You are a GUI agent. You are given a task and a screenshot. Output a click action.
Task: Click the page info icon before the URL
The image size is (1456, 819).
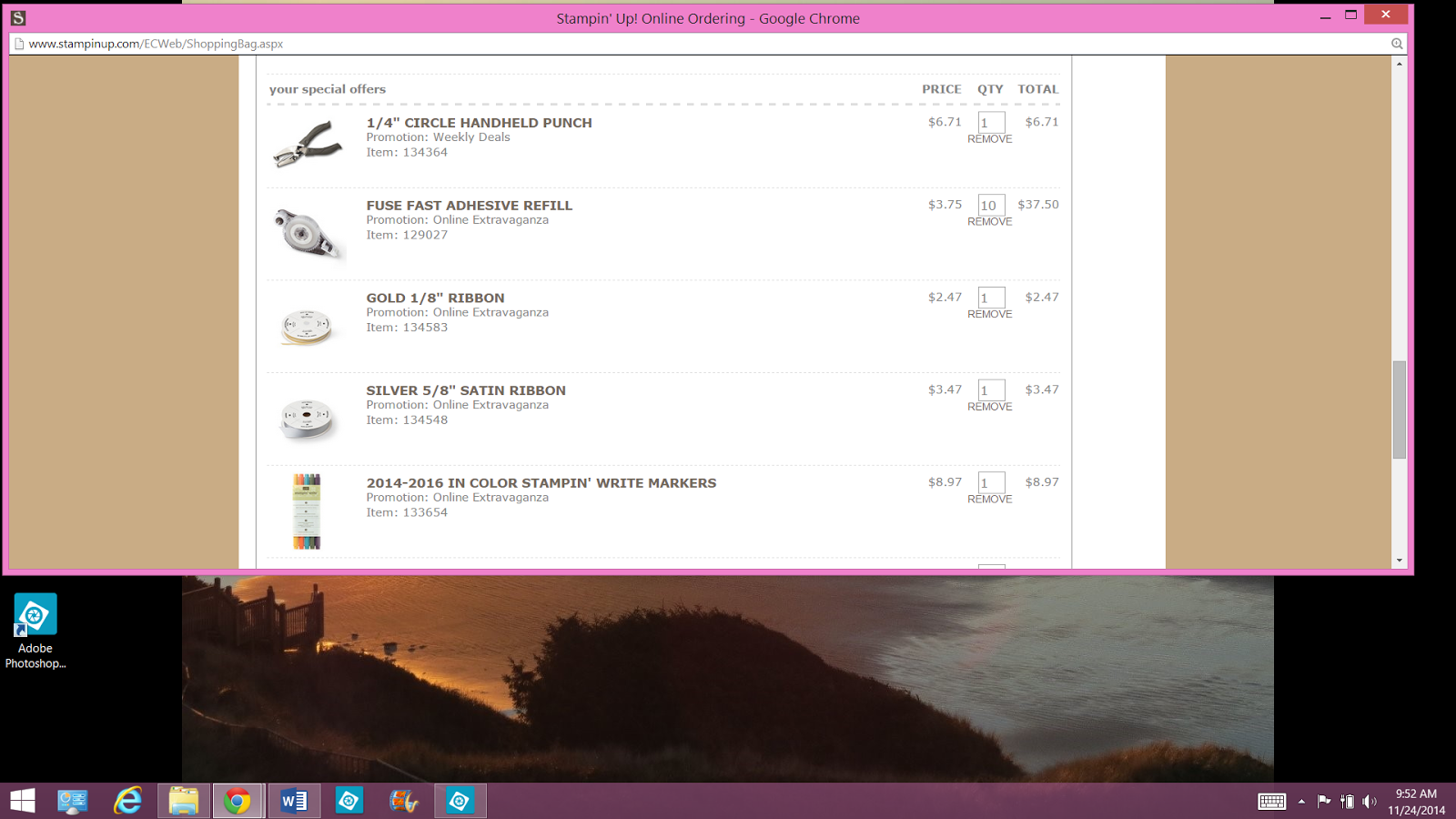19,44
